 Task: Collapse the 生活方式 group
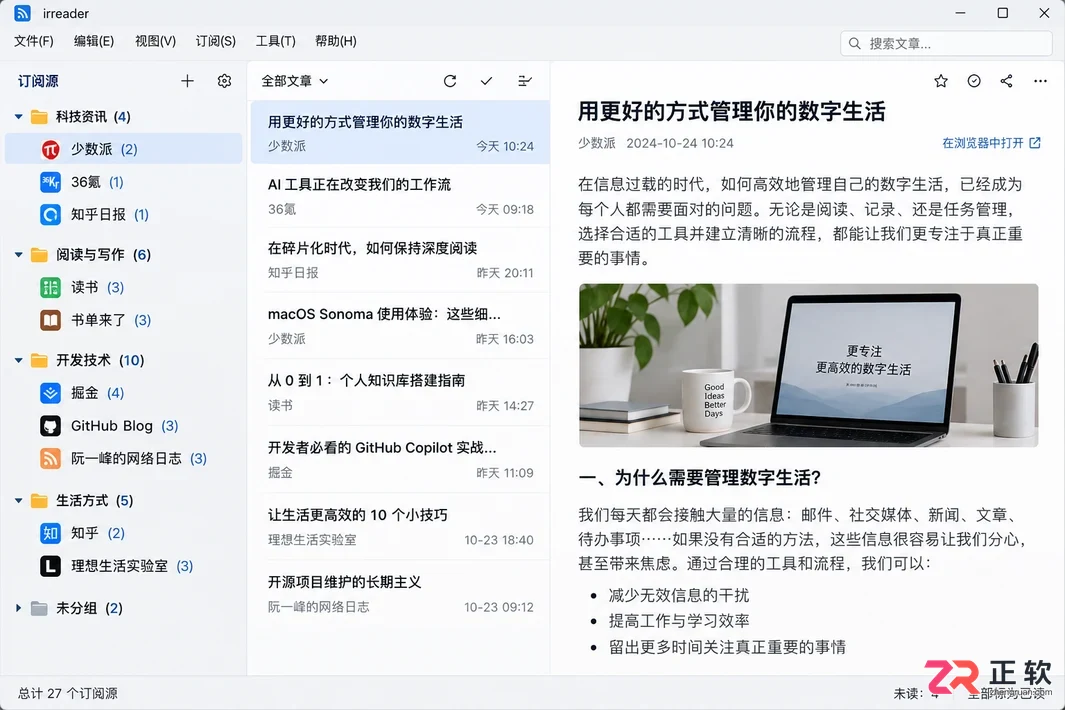(18, 501)
